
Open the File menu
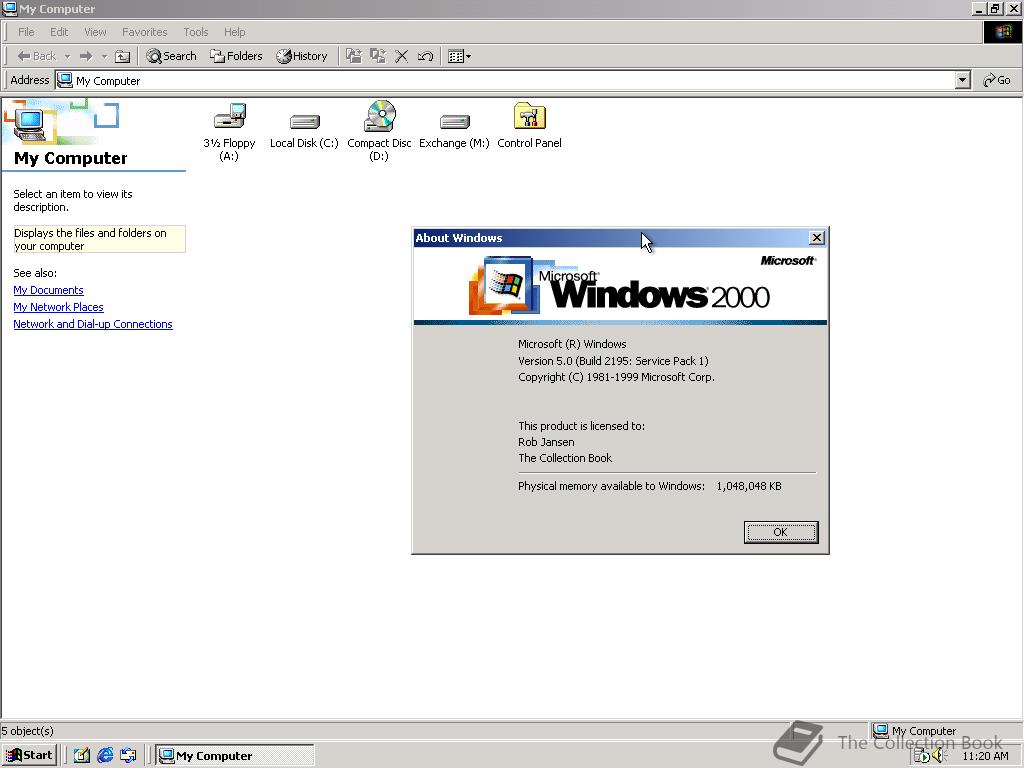[x=26, y=32]
